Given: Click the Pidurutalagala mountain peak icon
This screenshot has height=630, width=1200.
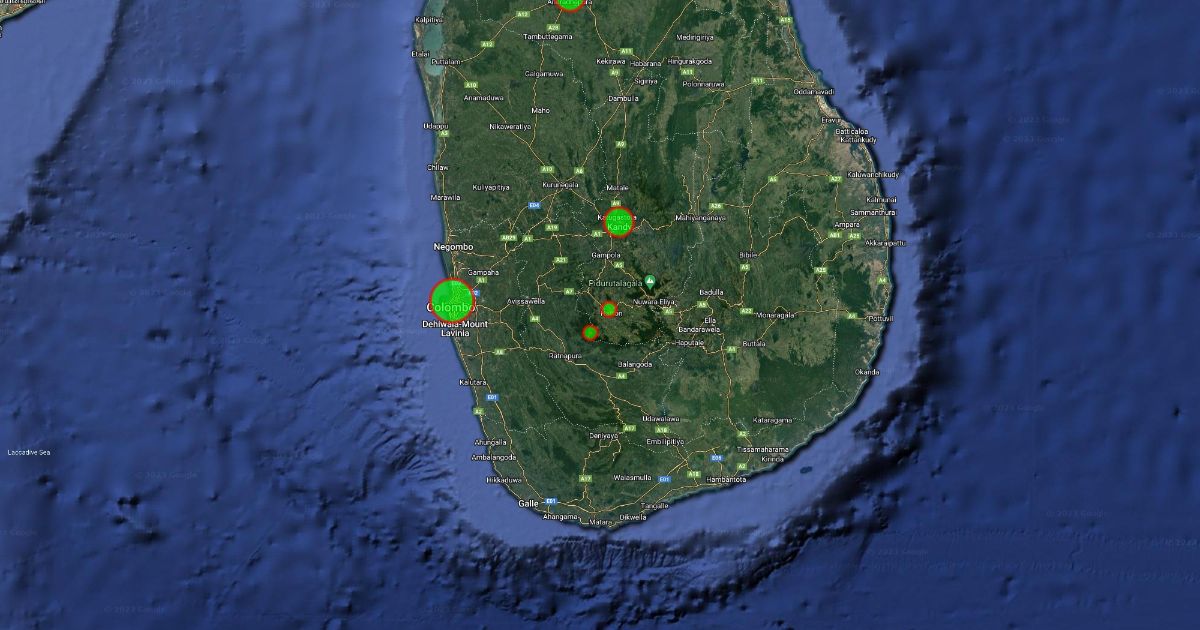Looking at the screenshot, I should tap(650, 282).
